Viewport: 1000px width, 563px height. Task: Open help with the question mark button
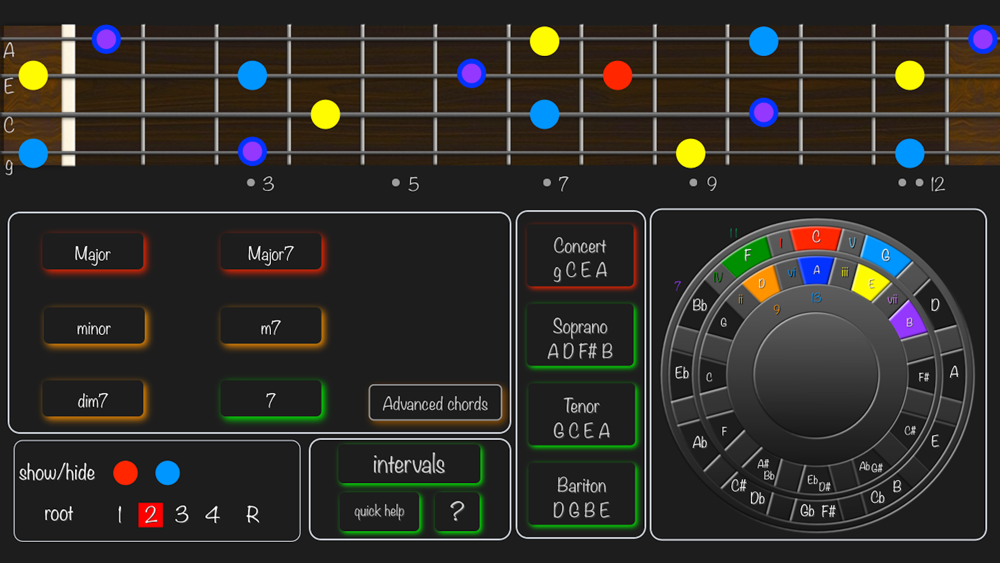[457, 511]
